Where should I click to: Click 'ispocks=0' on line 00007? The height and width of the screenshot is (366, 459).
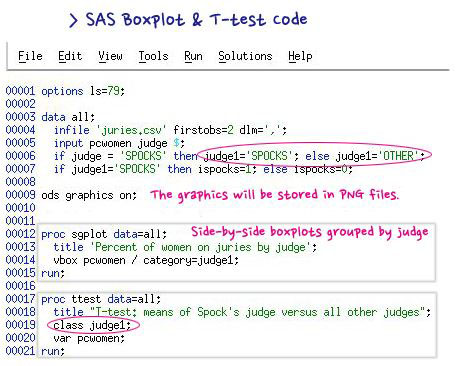[322, 169]
